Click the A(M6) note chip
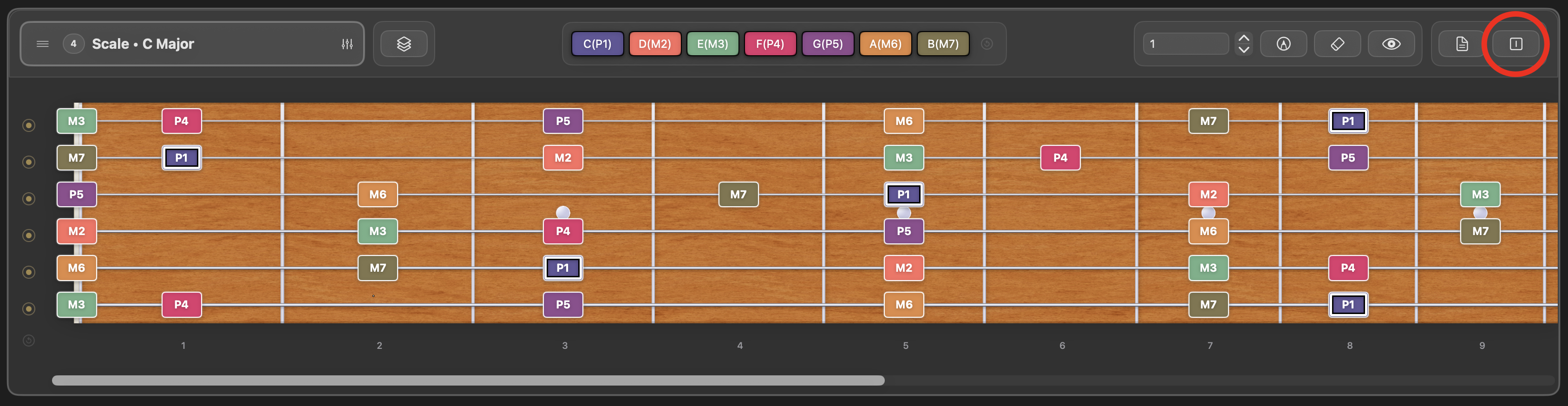 point(885,44)
